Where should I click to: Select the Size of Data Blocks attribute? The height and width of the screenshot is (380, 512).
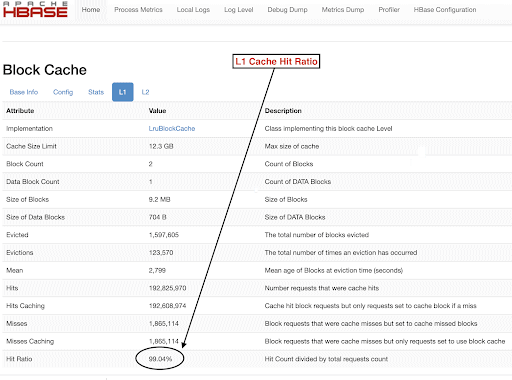35,217
